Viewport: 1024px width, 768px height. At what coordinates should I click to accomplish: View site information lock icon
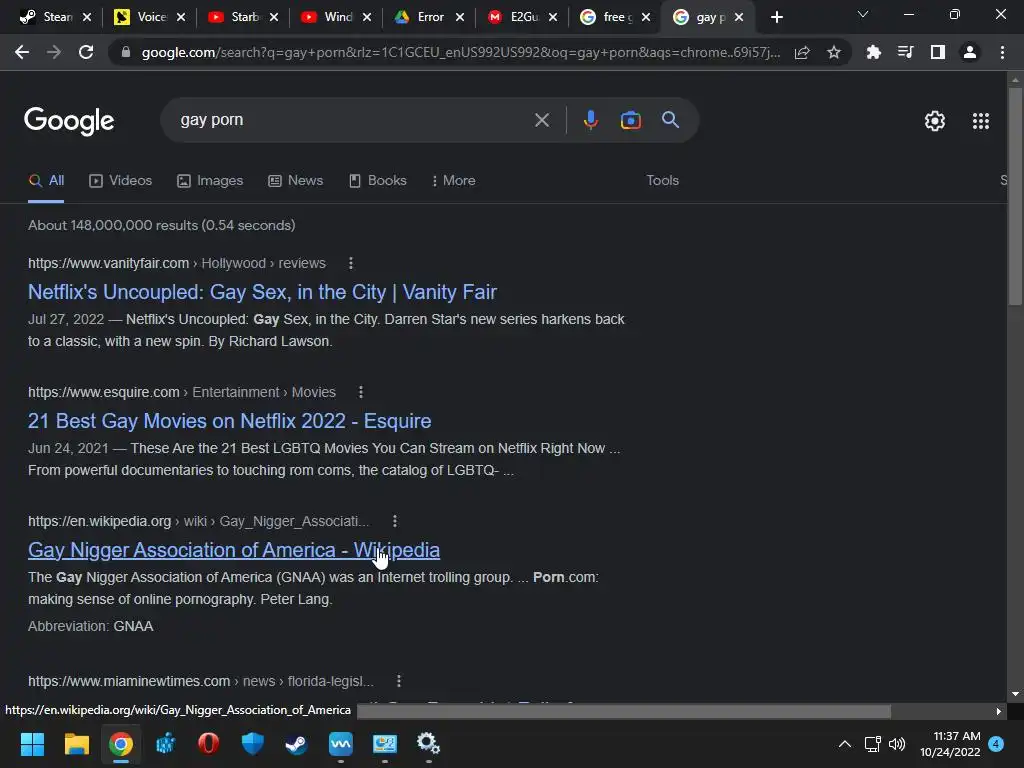(x=126, y=52)
